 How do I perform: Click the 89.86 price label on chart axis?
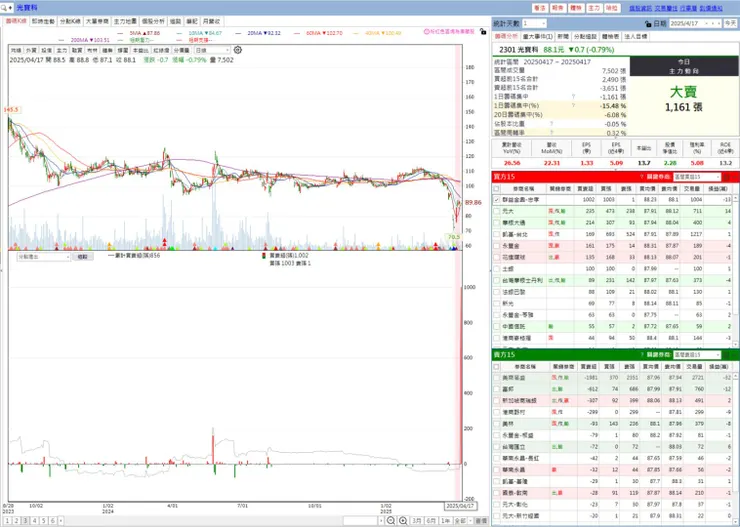click(x=473, y=202)
